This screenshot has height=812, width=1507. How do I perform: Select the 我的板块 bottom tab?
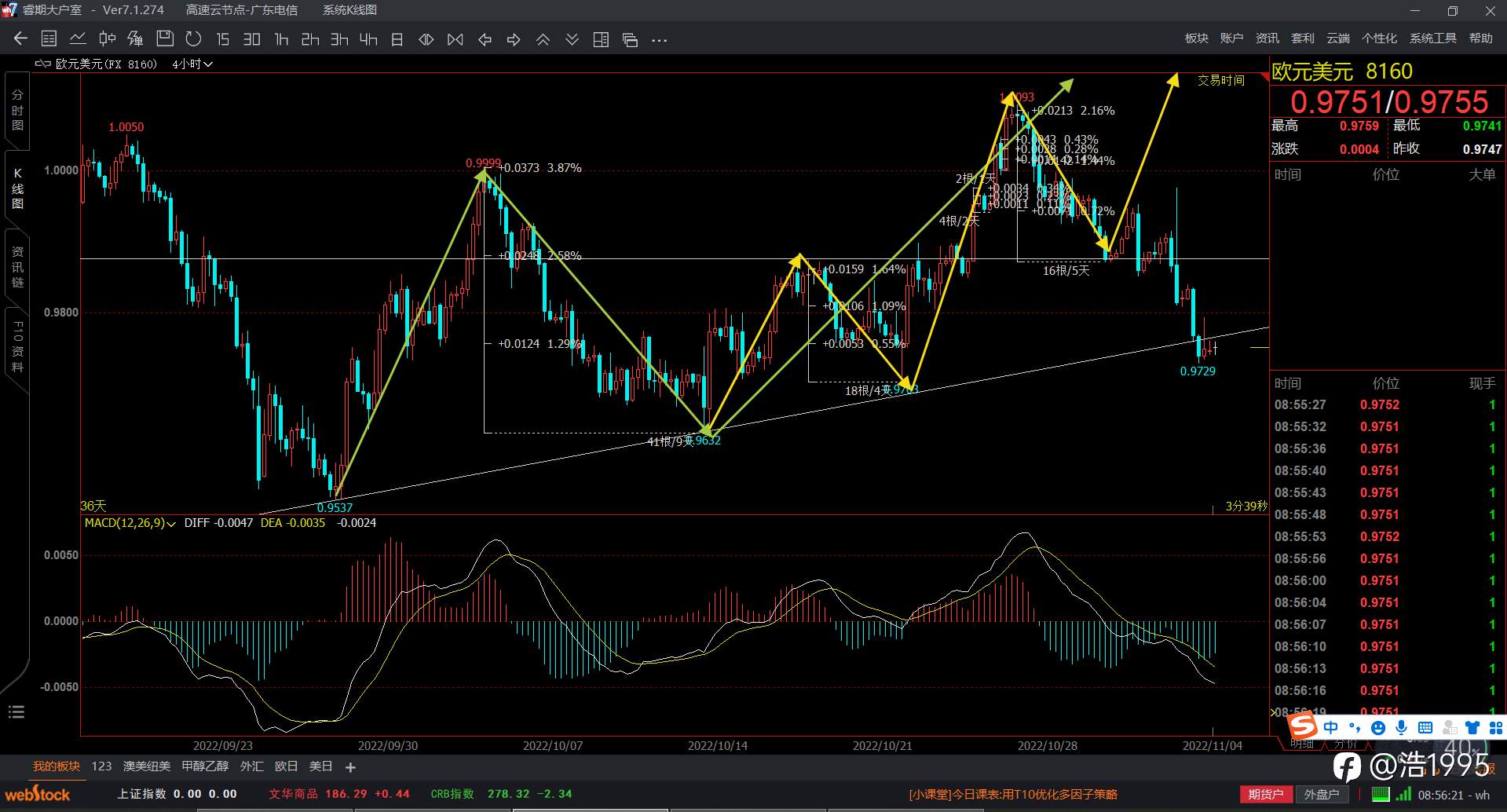57,766
